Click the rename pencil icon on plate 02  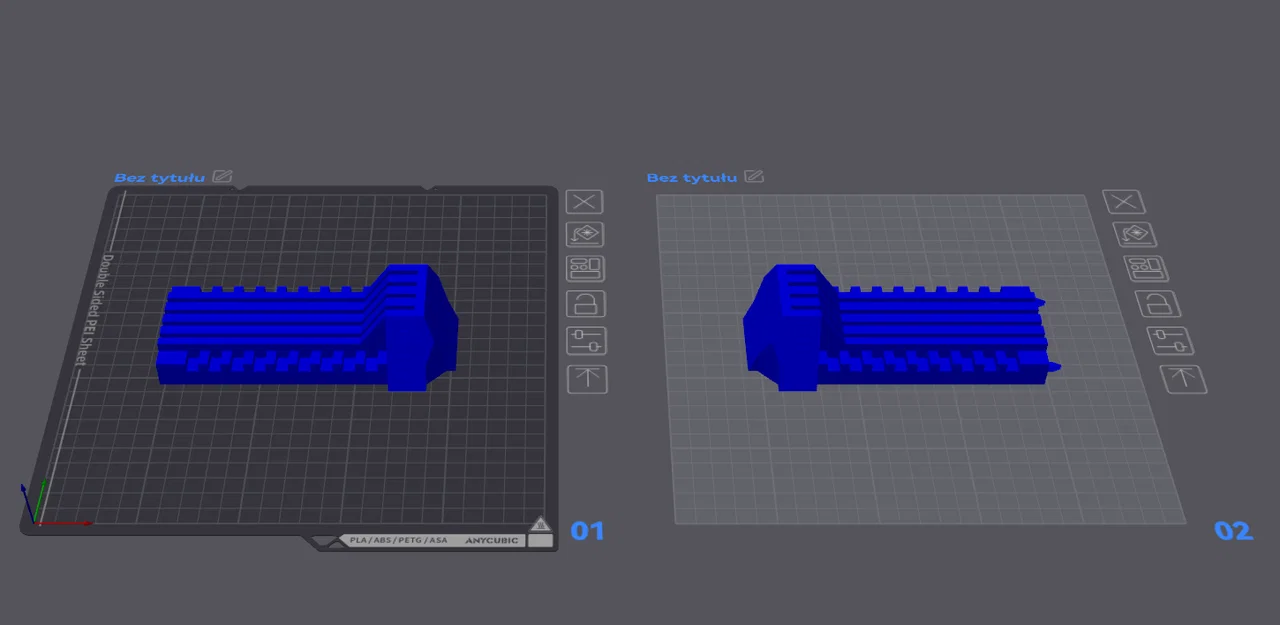[753, 177]
